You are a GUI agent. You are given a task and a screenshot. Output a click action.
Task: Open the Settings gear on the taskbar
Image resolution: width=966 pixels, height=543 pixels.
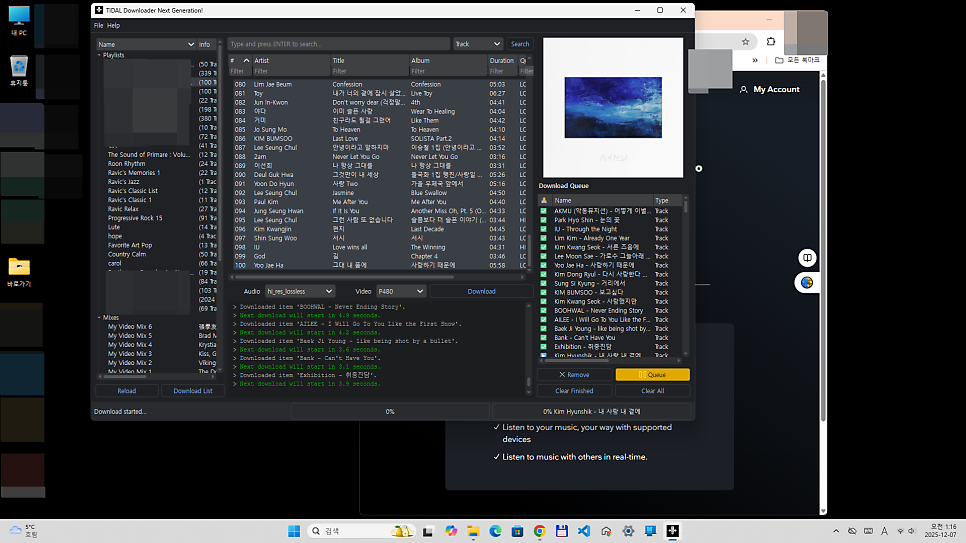click(x=628, y=531)
